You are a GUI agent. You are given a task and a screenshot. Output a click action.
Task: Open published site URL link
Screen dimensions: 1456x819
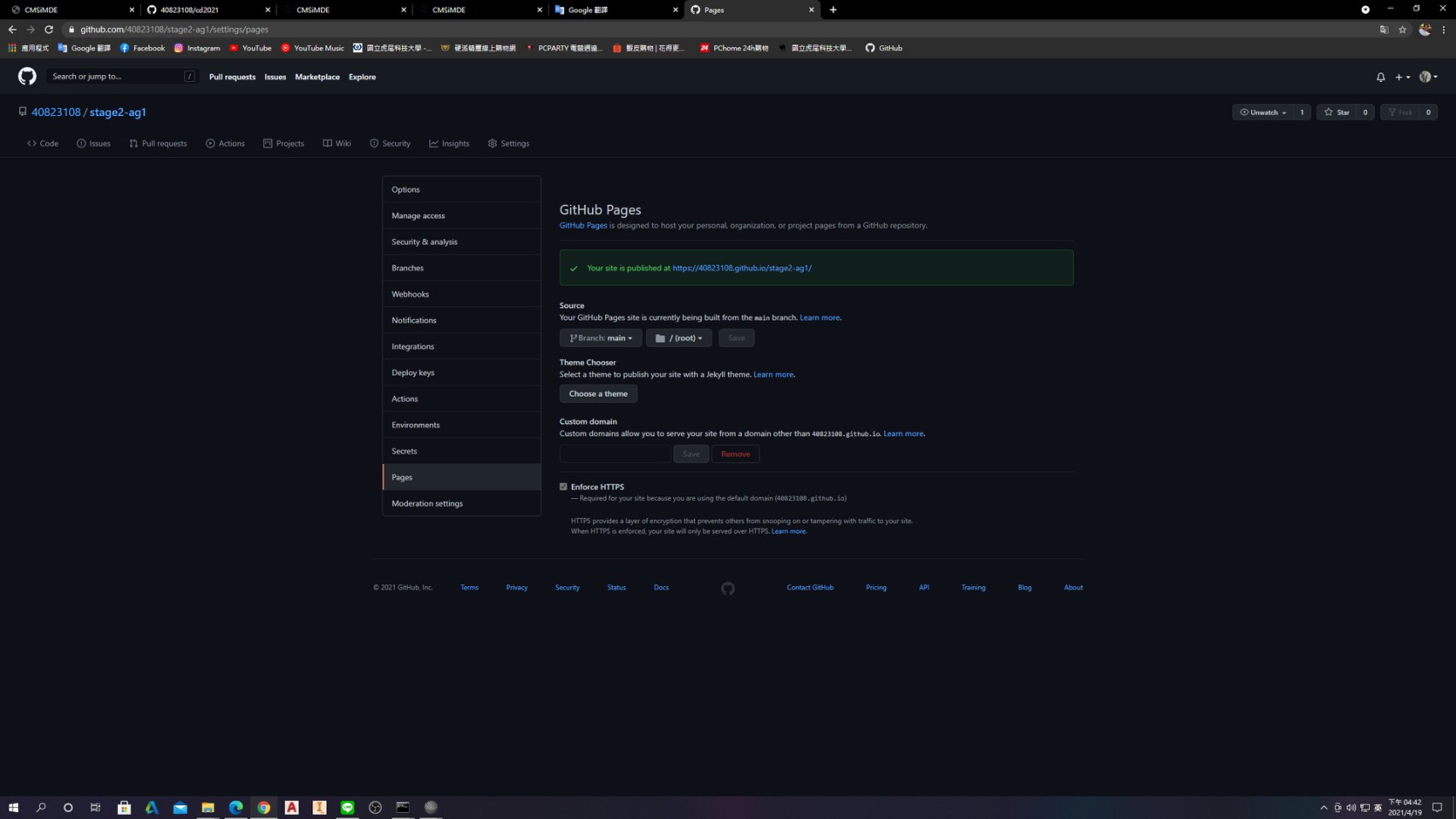(x=742, y=268)
